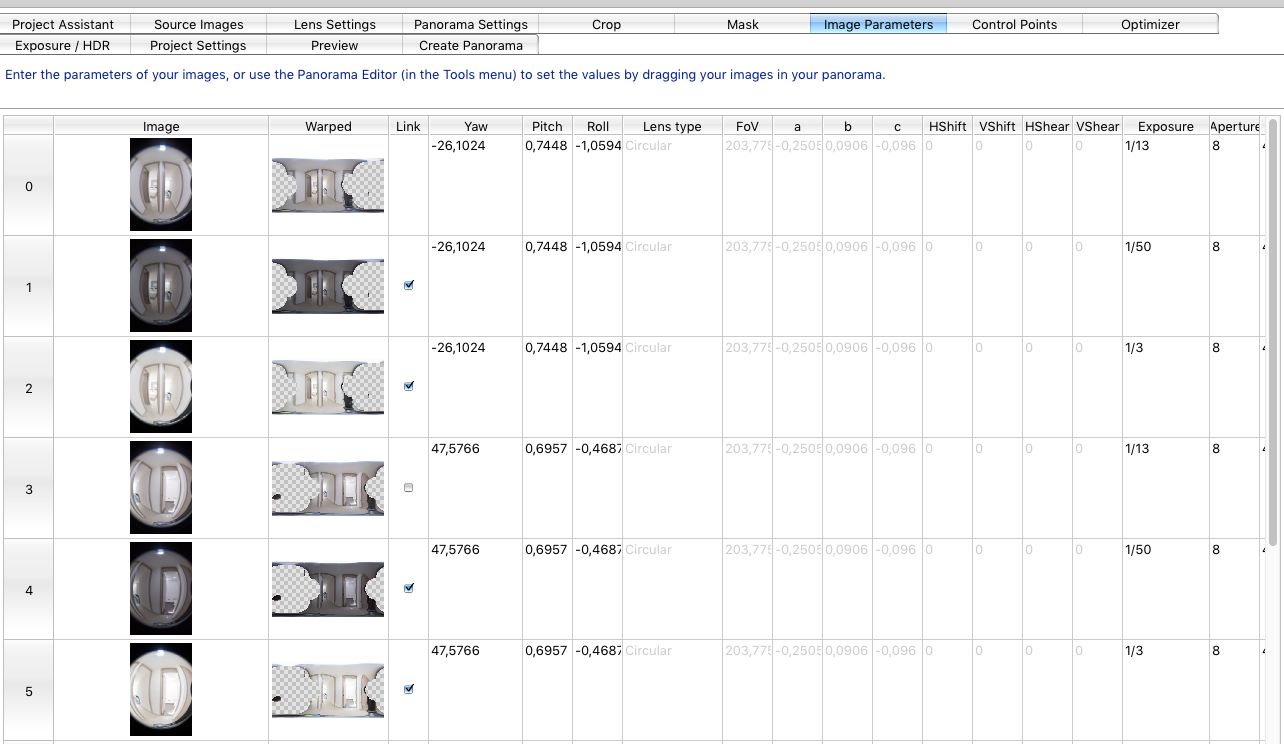The image size is (1284, 744).
Task: Click the Exposure column header
Action: (1165, 126)
